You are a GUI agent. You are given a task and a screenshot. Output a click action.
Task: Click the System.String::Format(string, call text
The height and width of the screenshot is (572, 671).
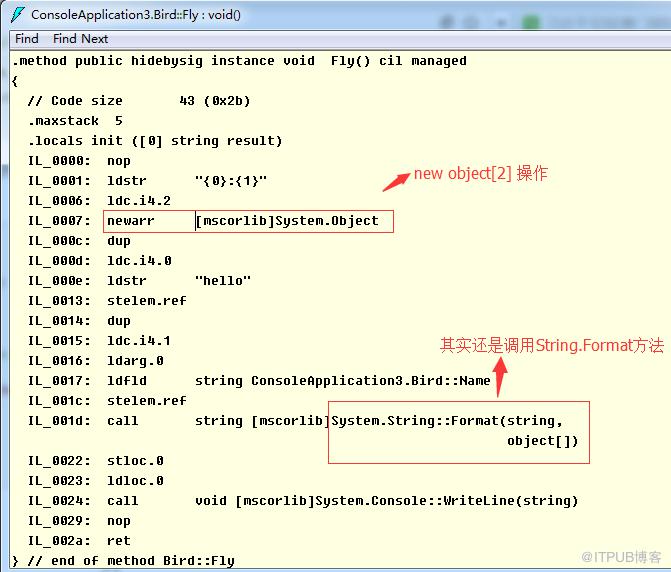[x=447, y=421]
